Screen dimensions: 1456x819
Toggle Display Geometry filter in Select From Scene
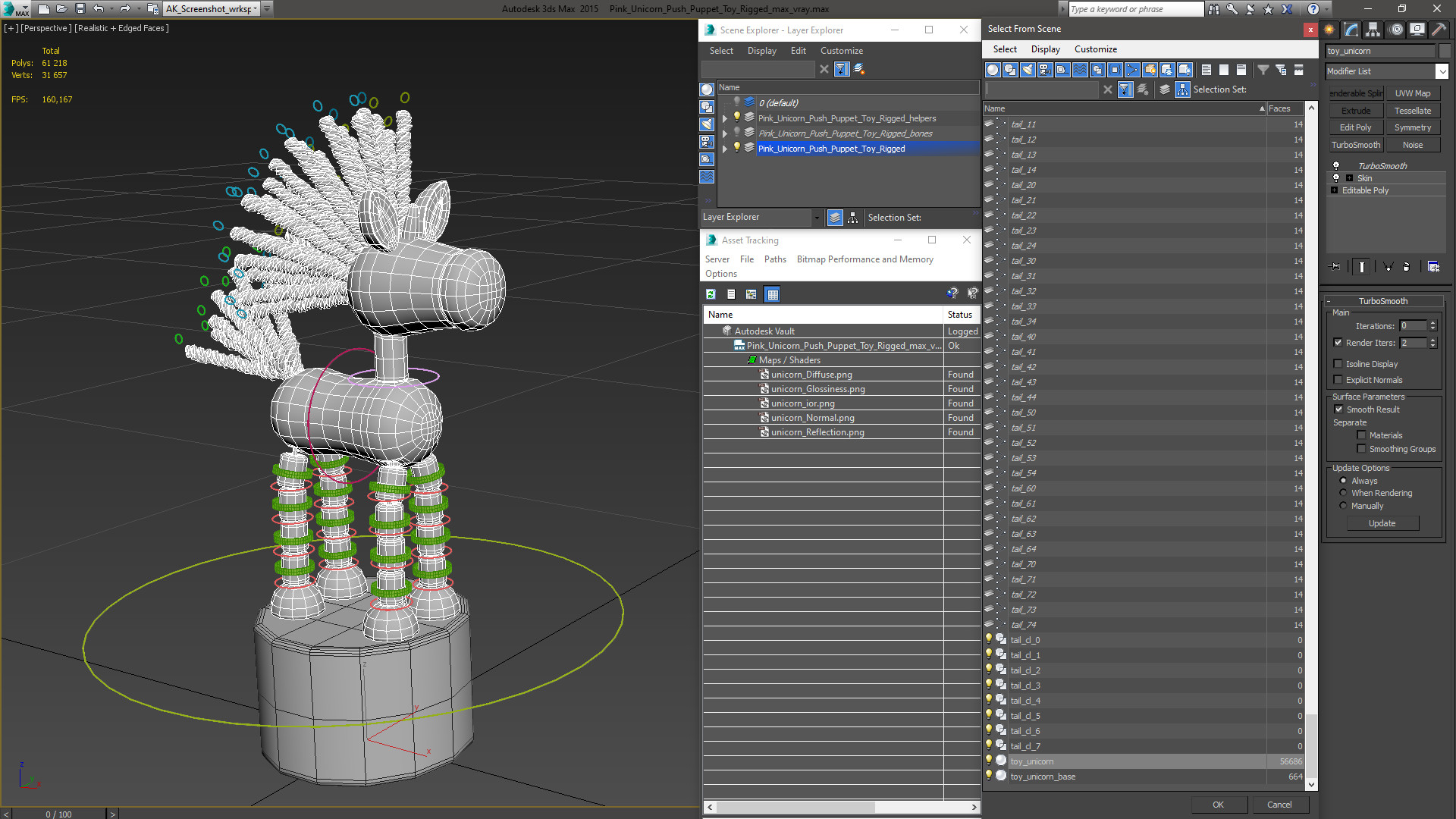(993, 70)
